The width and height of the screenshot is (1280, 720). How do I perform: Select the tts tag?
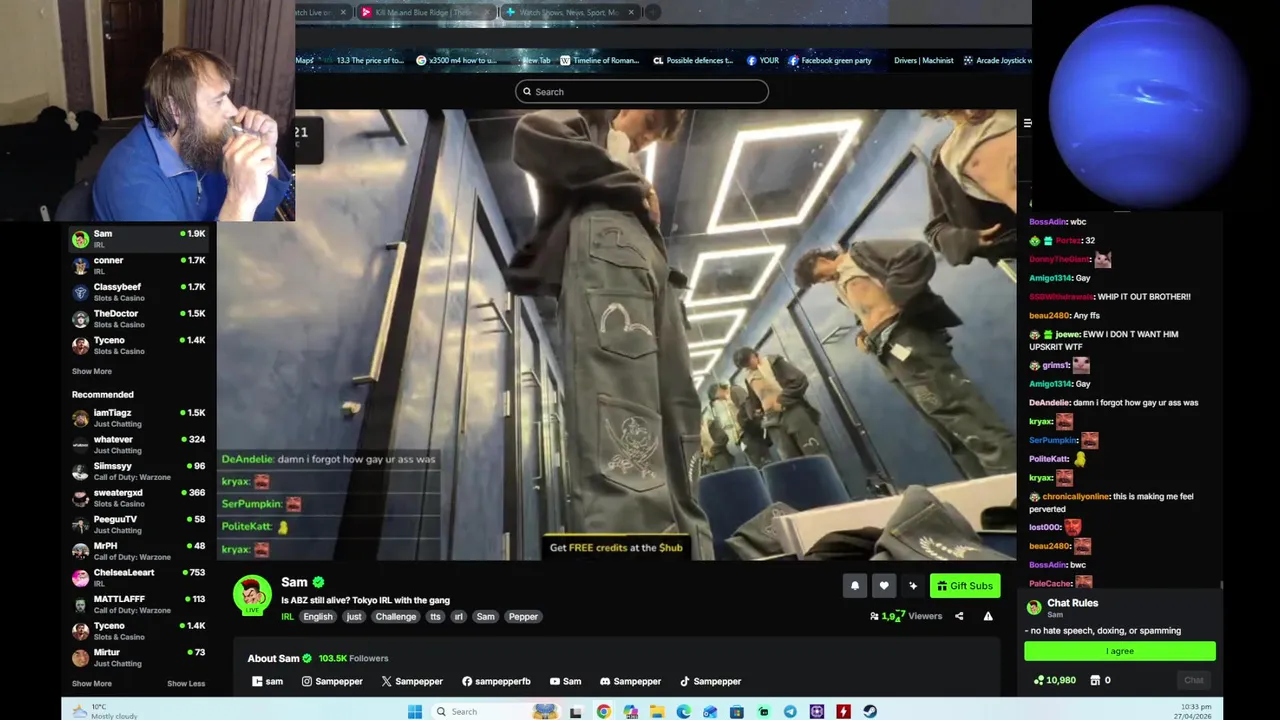pyautogui.click(x=435, y=617)
